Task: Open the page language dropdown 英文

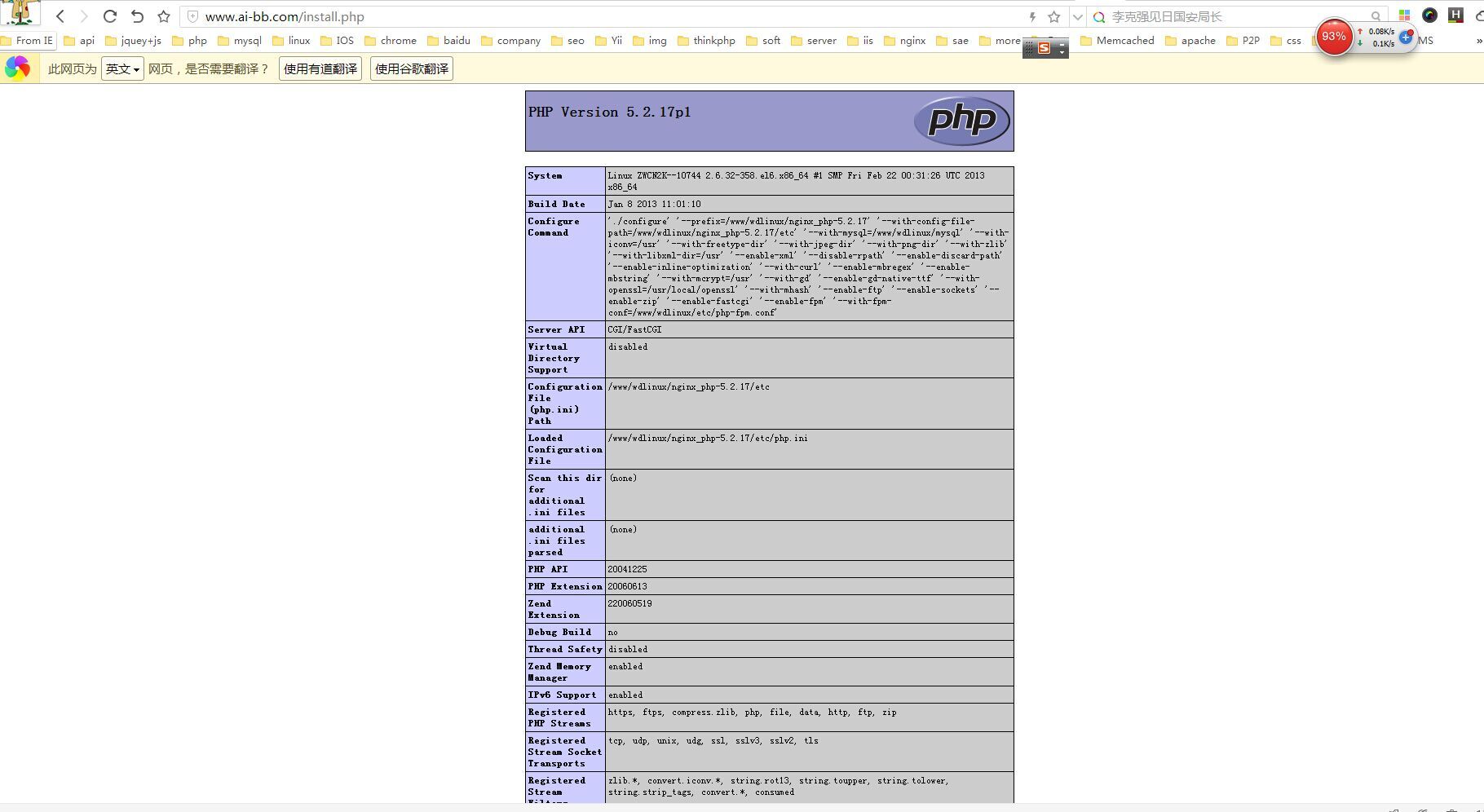Action: click(122, 69)
